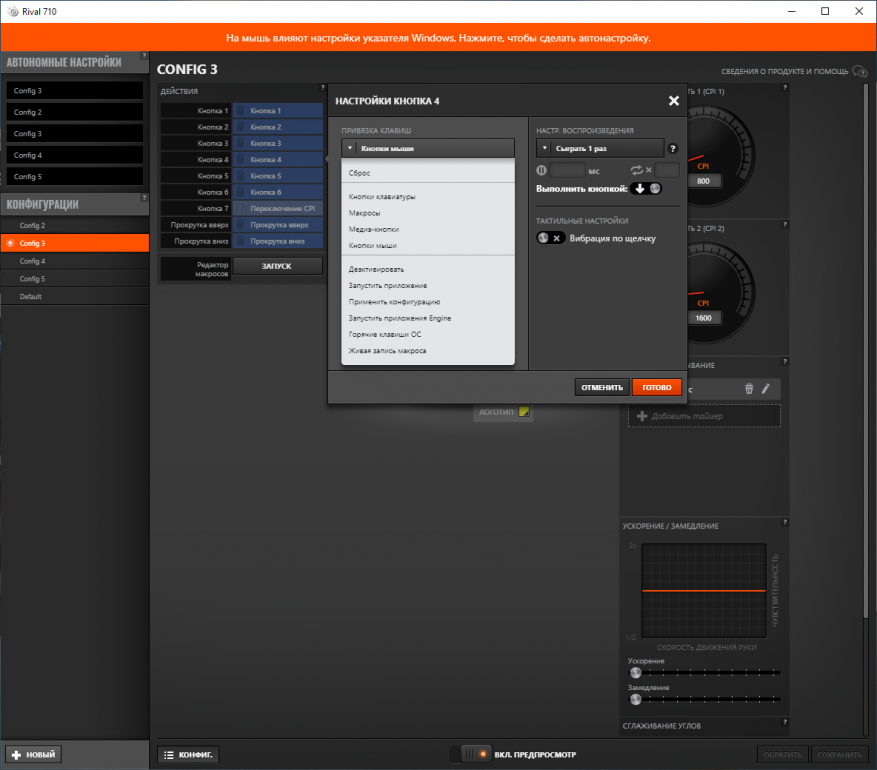Open help for Сглаживание углов

pos(785,722)
